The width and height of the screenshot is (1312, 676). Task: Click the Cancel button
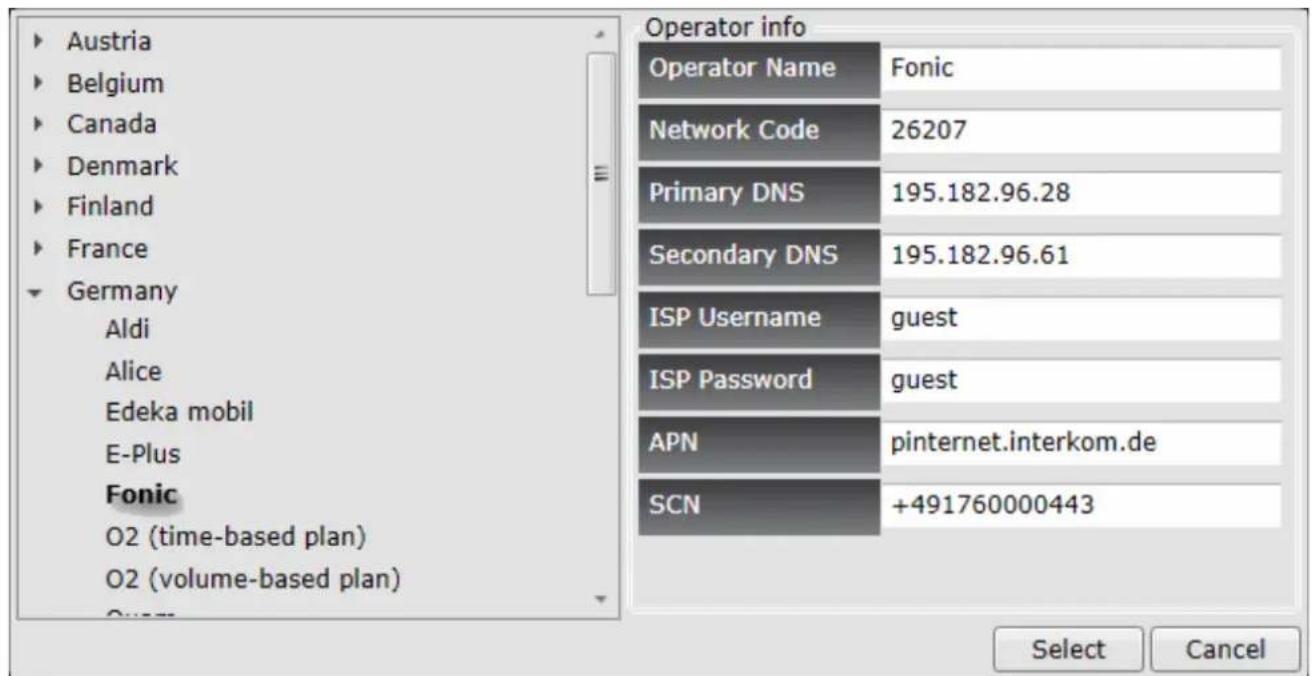[1226, 649]
